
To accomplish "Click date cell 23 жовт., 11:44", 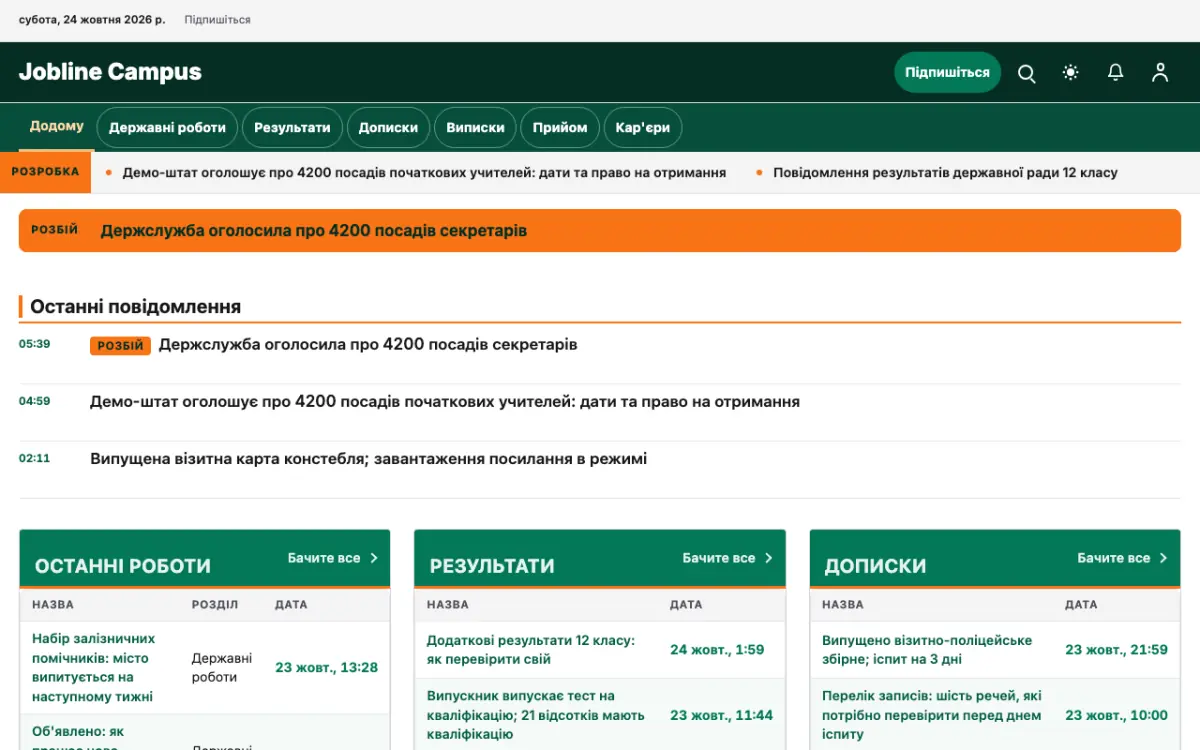I will click(721, 715).
